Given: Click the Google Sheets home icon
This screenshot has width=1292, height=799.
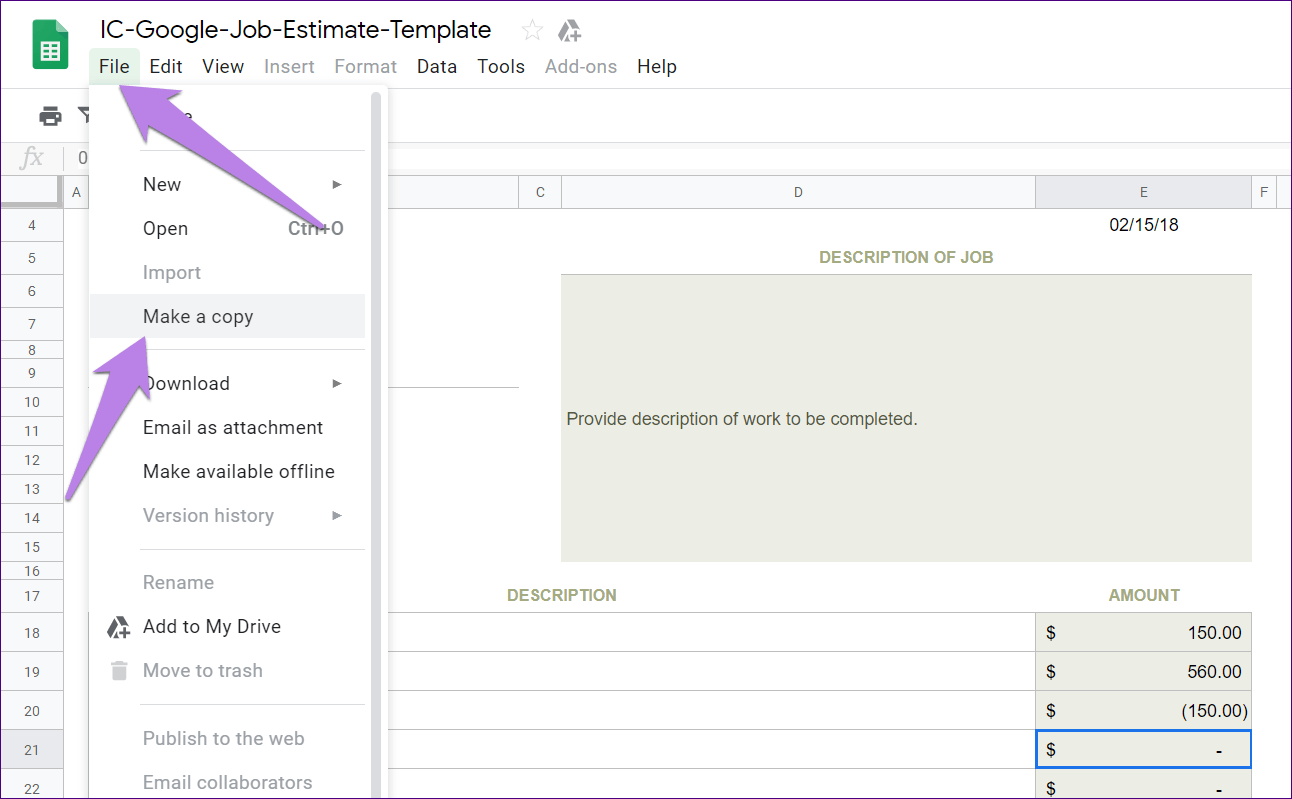Looking at the screenshot, I should [x=50, y=46].
